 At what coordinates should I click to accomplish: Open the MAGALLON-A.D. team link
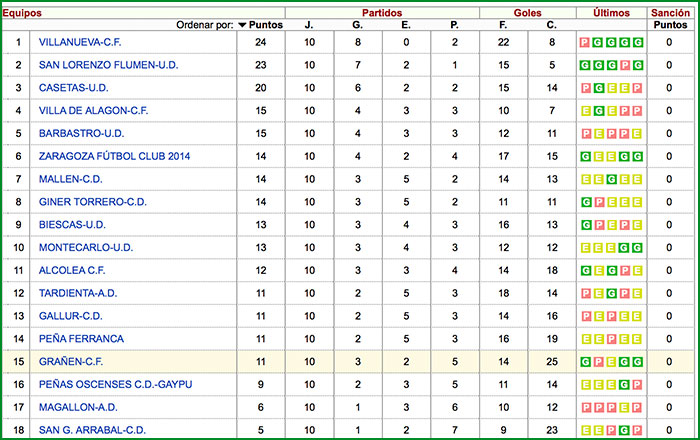tap(78, 408)
